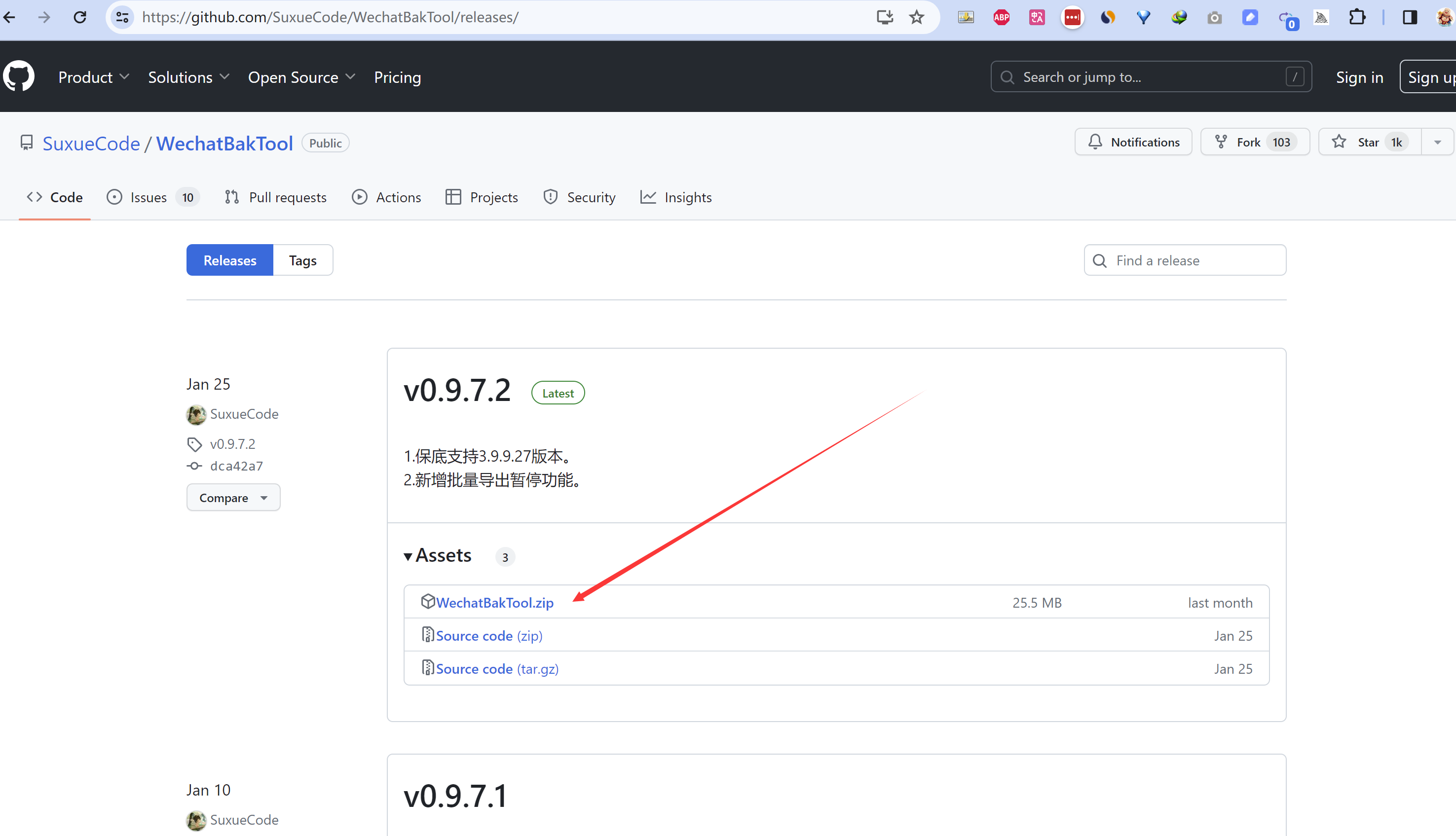The height and width of the screenshot is (836, 1456).
Task: Open commit dca42a7
Action: click(237, 466)
